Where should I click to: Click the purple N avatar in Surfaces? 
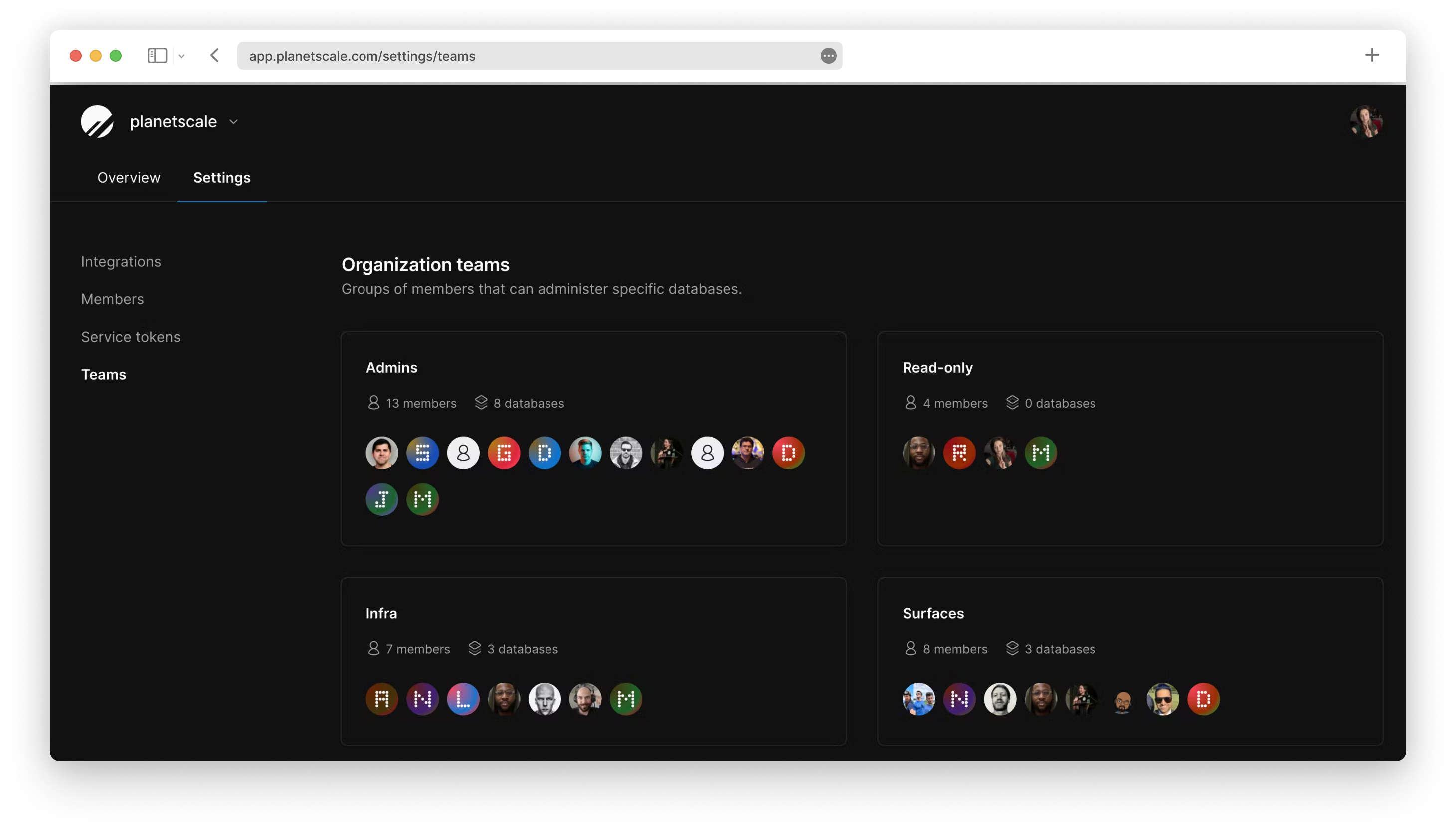coord(959,699)
